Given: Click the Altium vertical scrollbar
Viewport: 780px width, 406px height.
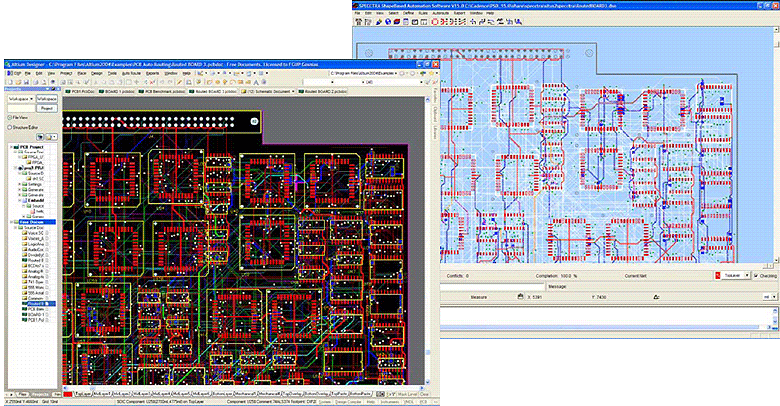Looking at the screenshot, I should pyautogui.click(x=428, y=239).
